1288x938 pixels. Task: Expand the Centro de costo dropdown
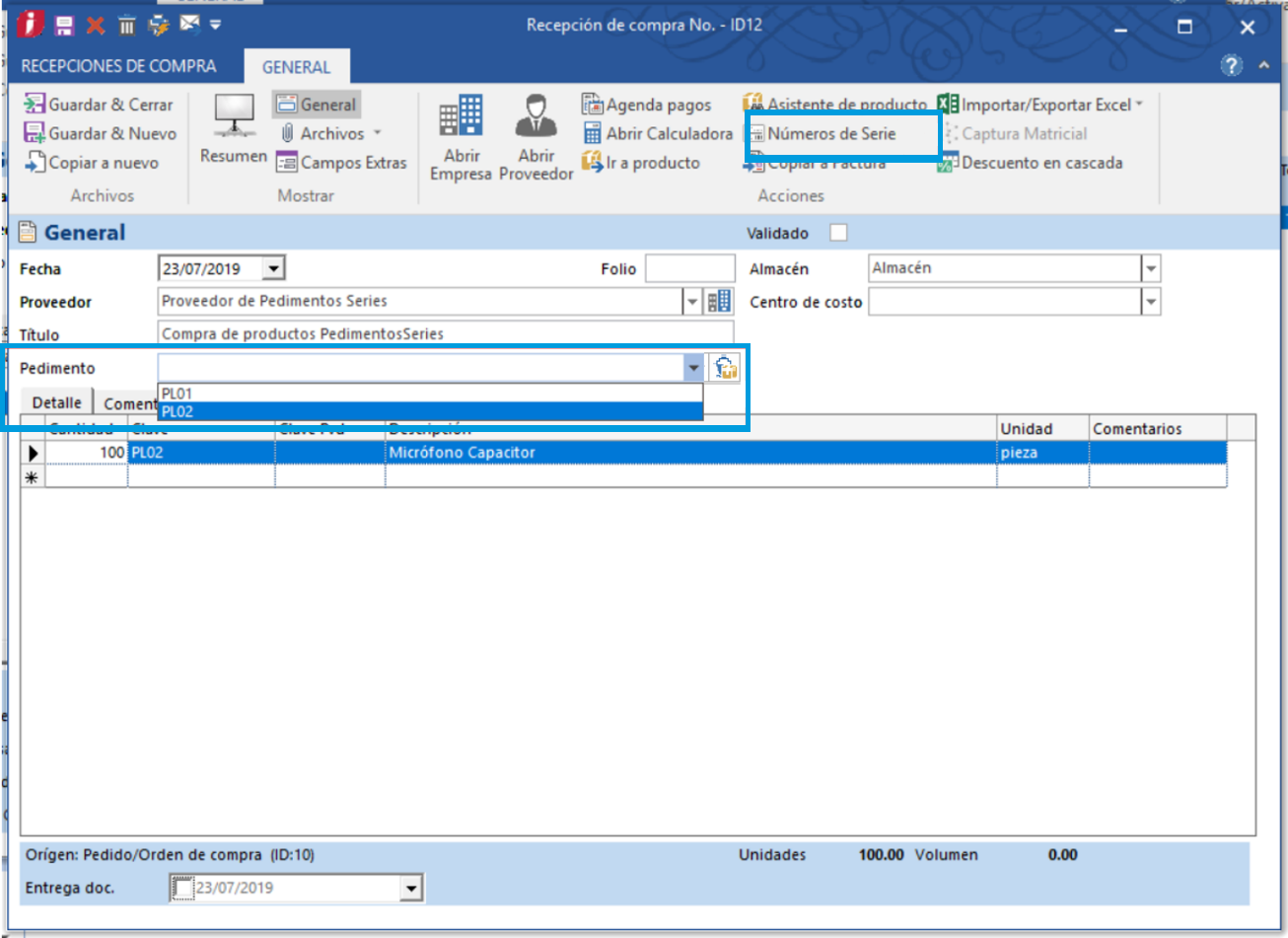tap(1151, 302)
